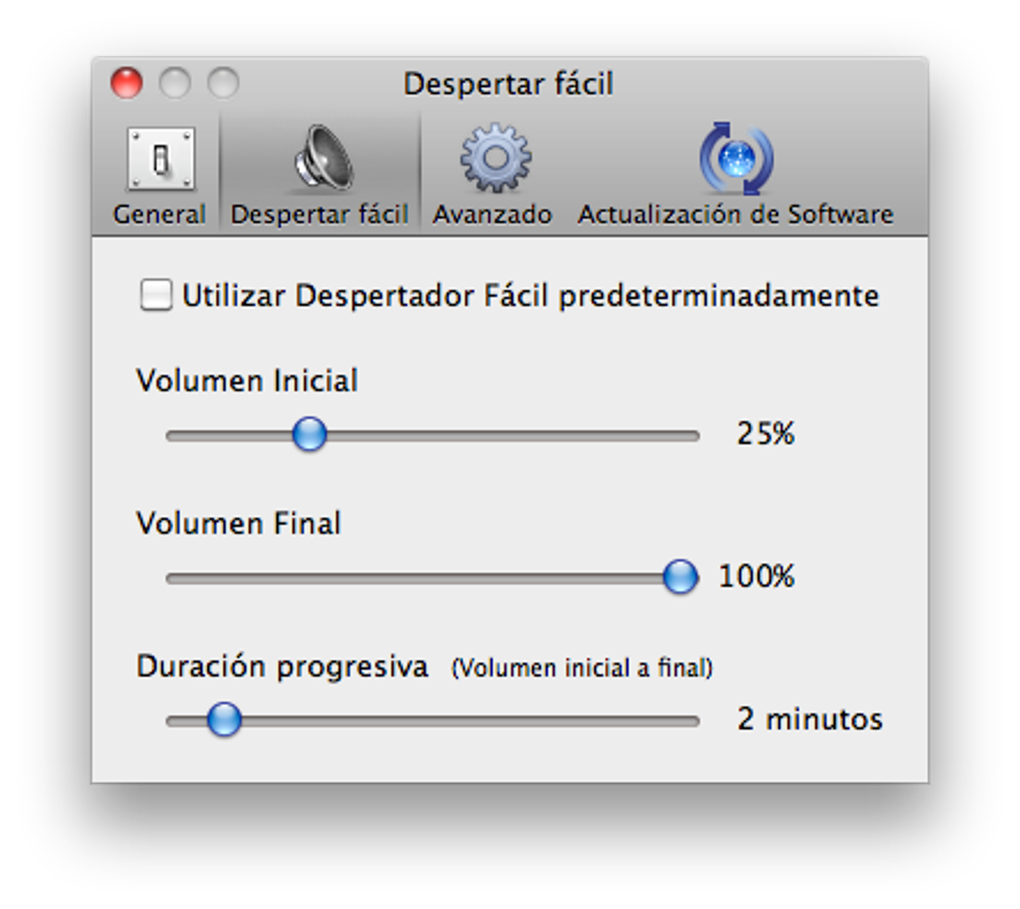Click the 100% final volume value

click(757, 577)
